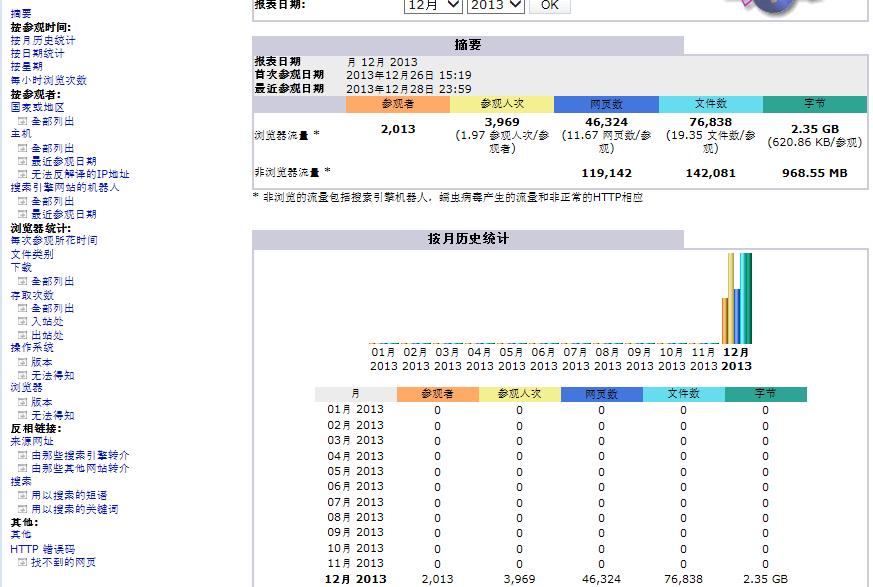Click icon beside 出站处 entry
Viewport: 873px width, 587px height.
(x=22, y=336)
